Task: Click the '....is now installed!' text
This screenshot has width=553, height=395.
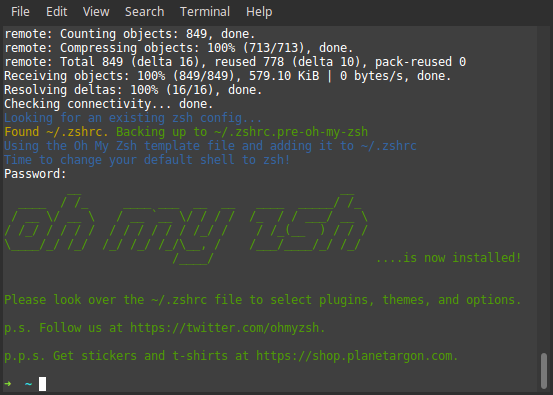Action: point(449,258)
